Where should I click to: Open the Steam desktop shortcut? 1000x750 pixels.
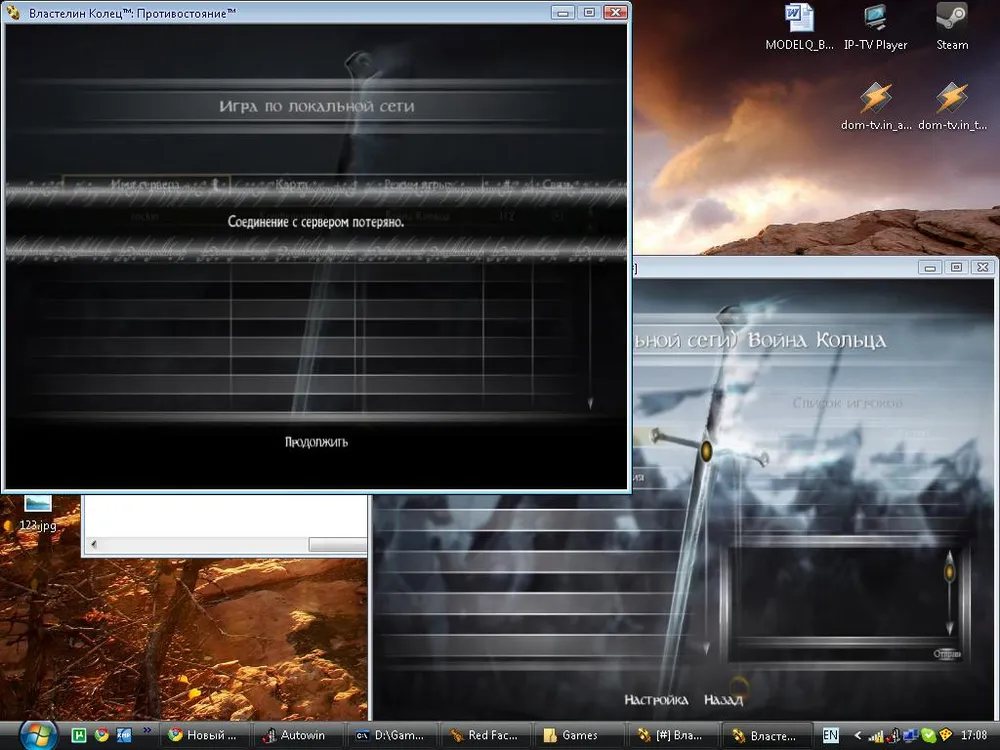[x=951, y=25]
